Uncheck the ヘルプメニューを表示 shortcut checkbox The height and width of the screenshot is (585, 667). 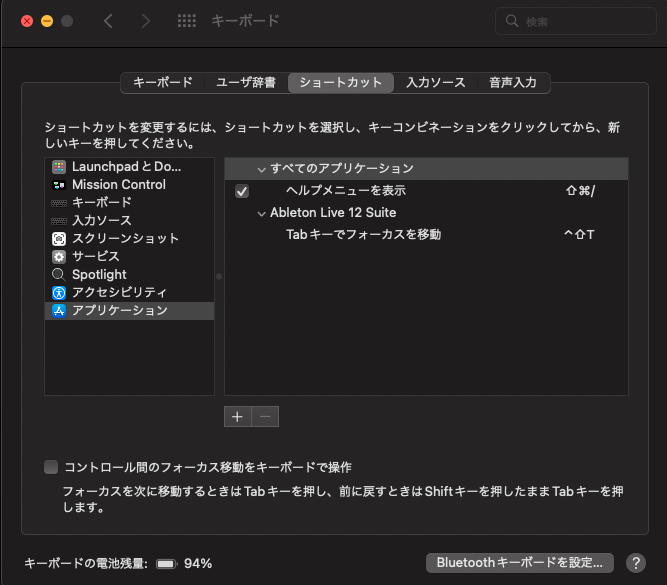[x=242, y=191]
